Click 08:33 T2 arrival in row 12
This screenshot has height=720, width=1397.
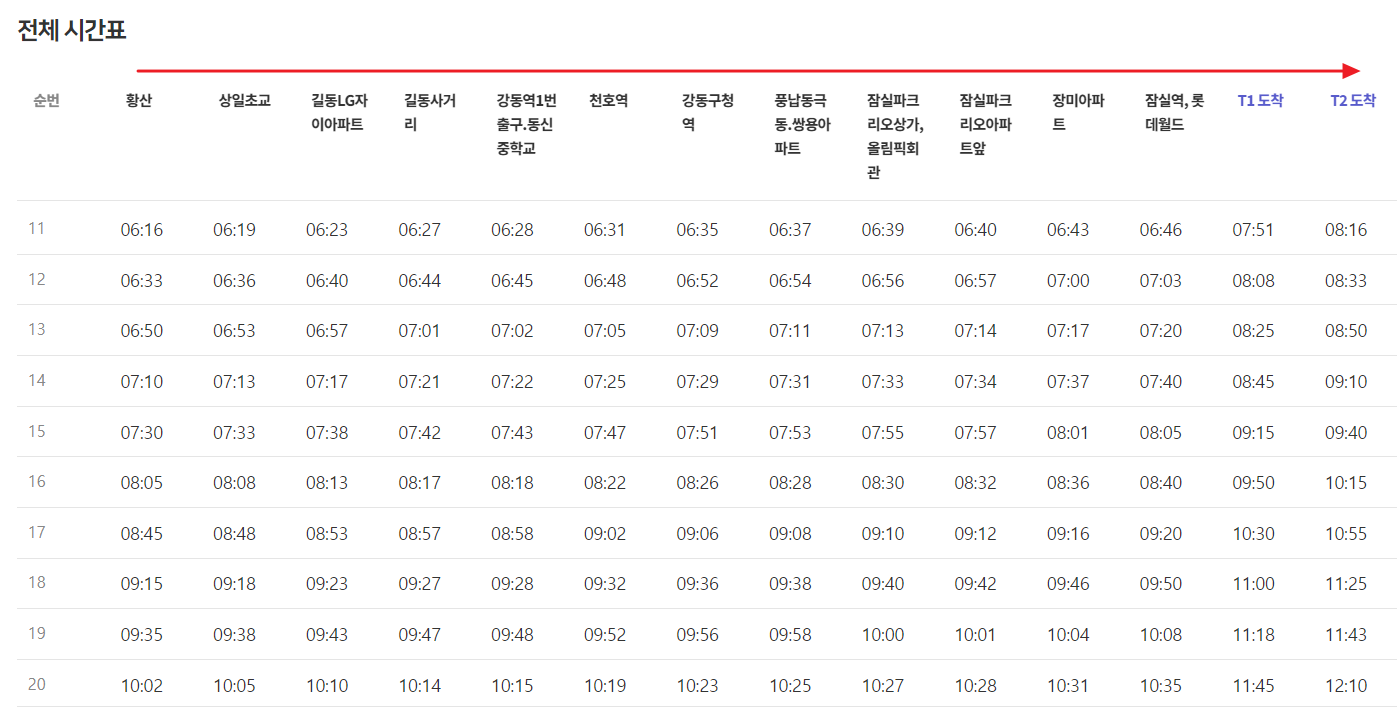(1346, 281)
